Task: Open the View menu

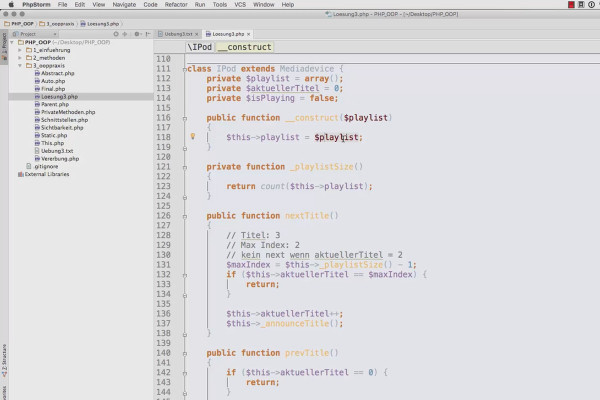Action: click(98, 5)
